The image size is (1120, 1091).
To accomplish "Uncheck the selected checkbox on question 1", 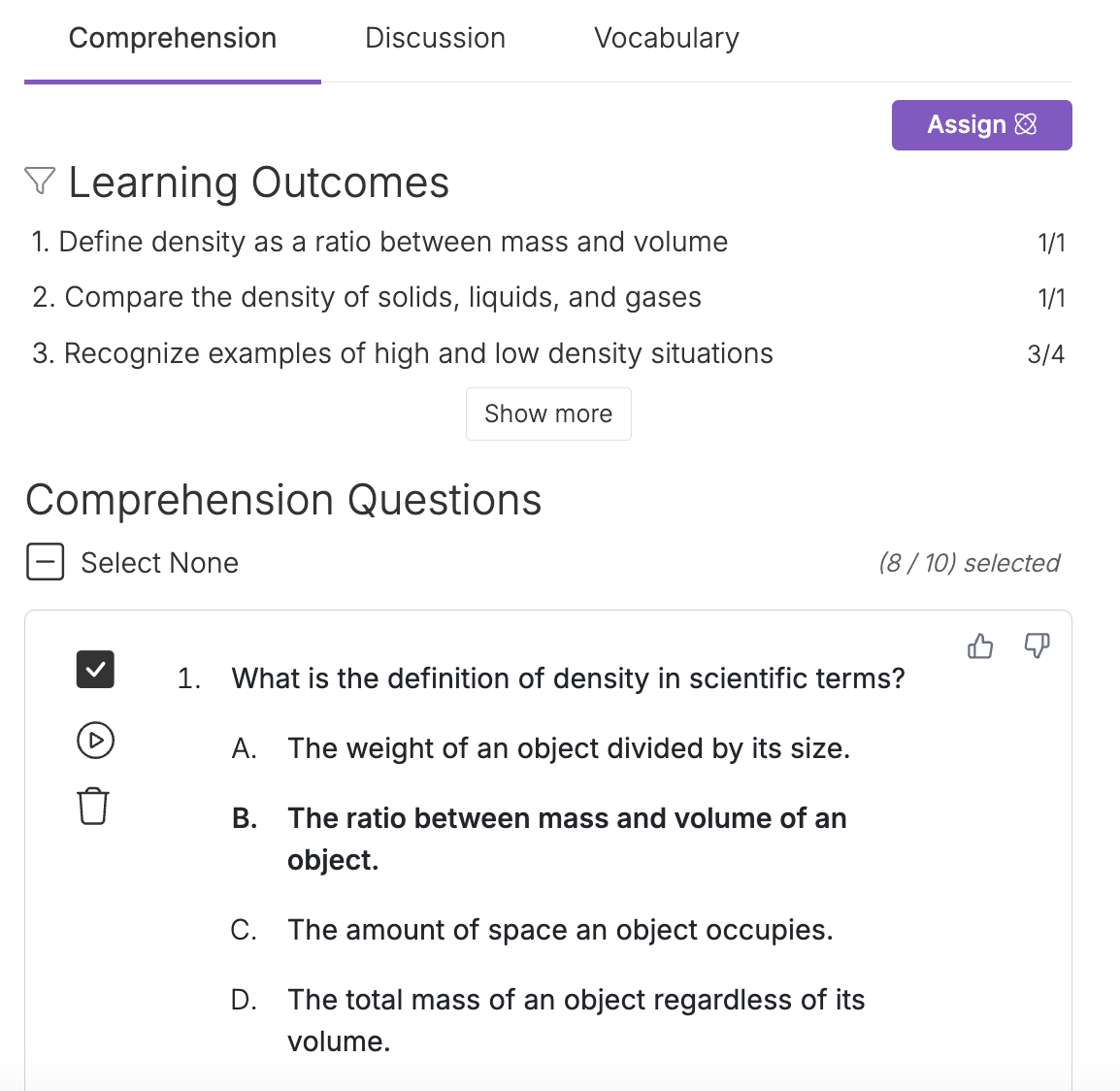I will 94,669.
